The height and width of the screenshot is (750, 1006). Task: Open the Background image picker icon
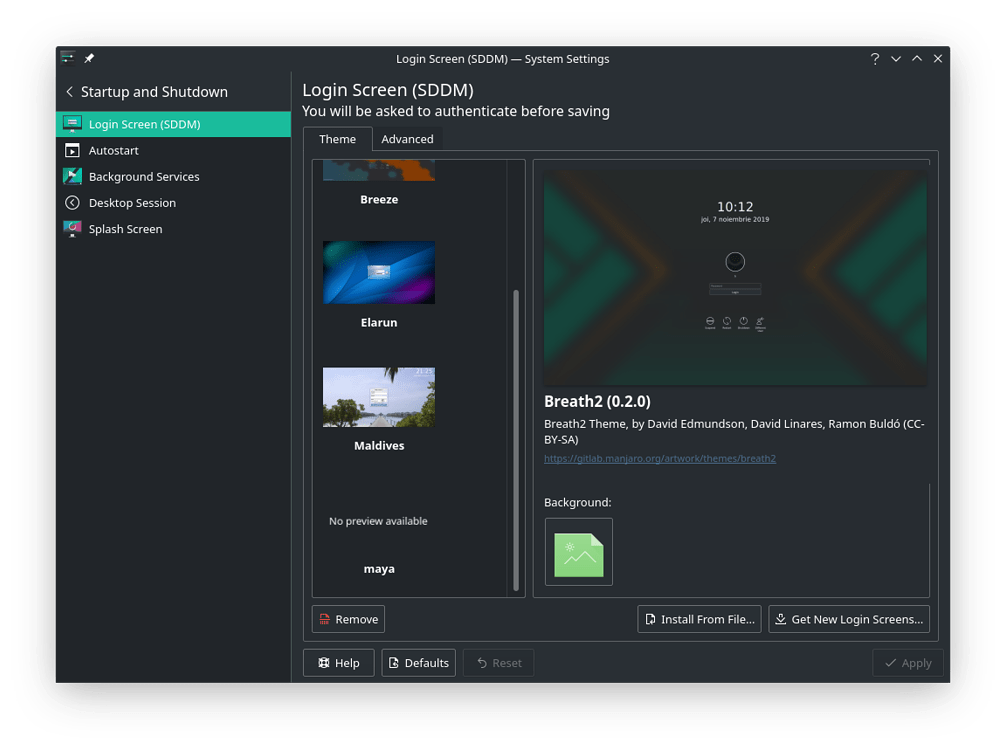point(578,551)
